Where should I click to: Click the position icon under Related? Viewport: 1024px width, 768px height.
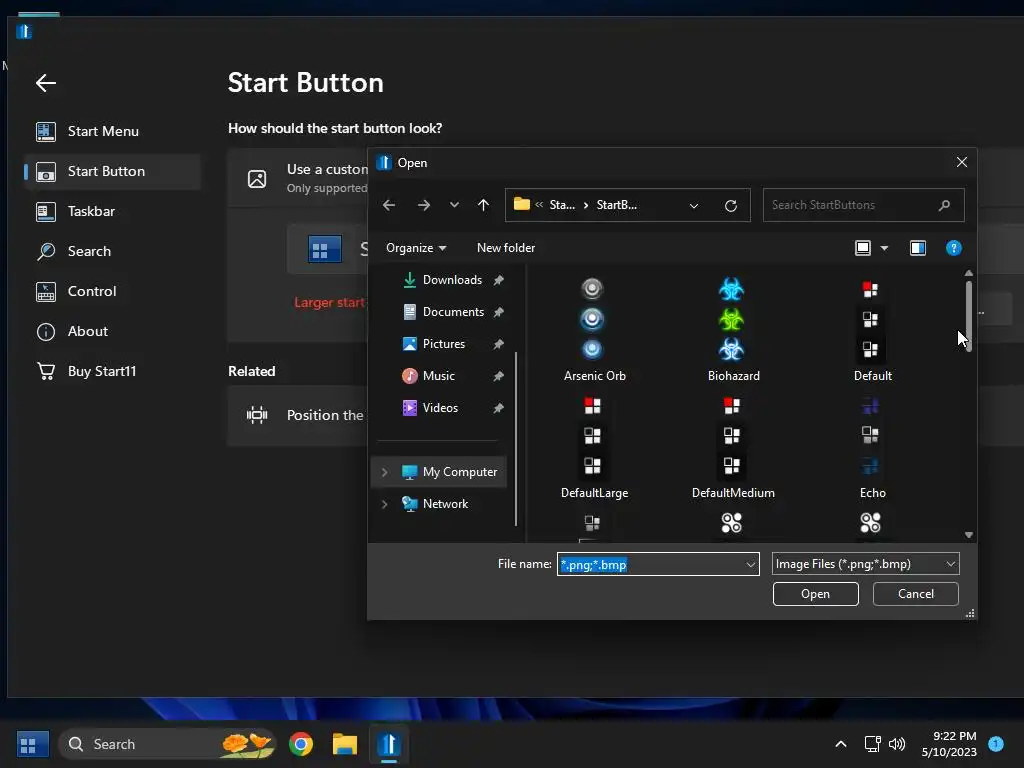tap(257, 415)
